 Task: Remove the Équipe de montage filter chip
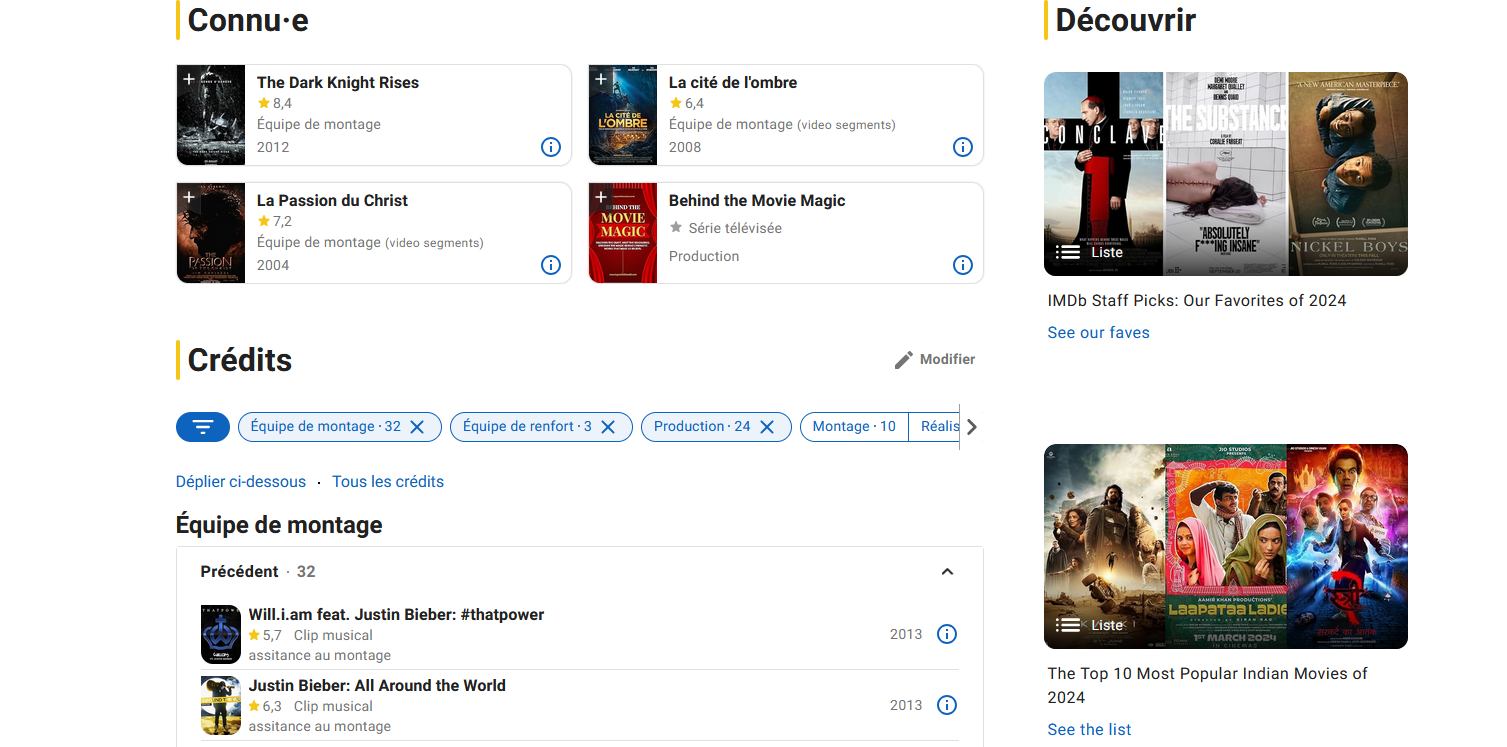tap(418, 427)
